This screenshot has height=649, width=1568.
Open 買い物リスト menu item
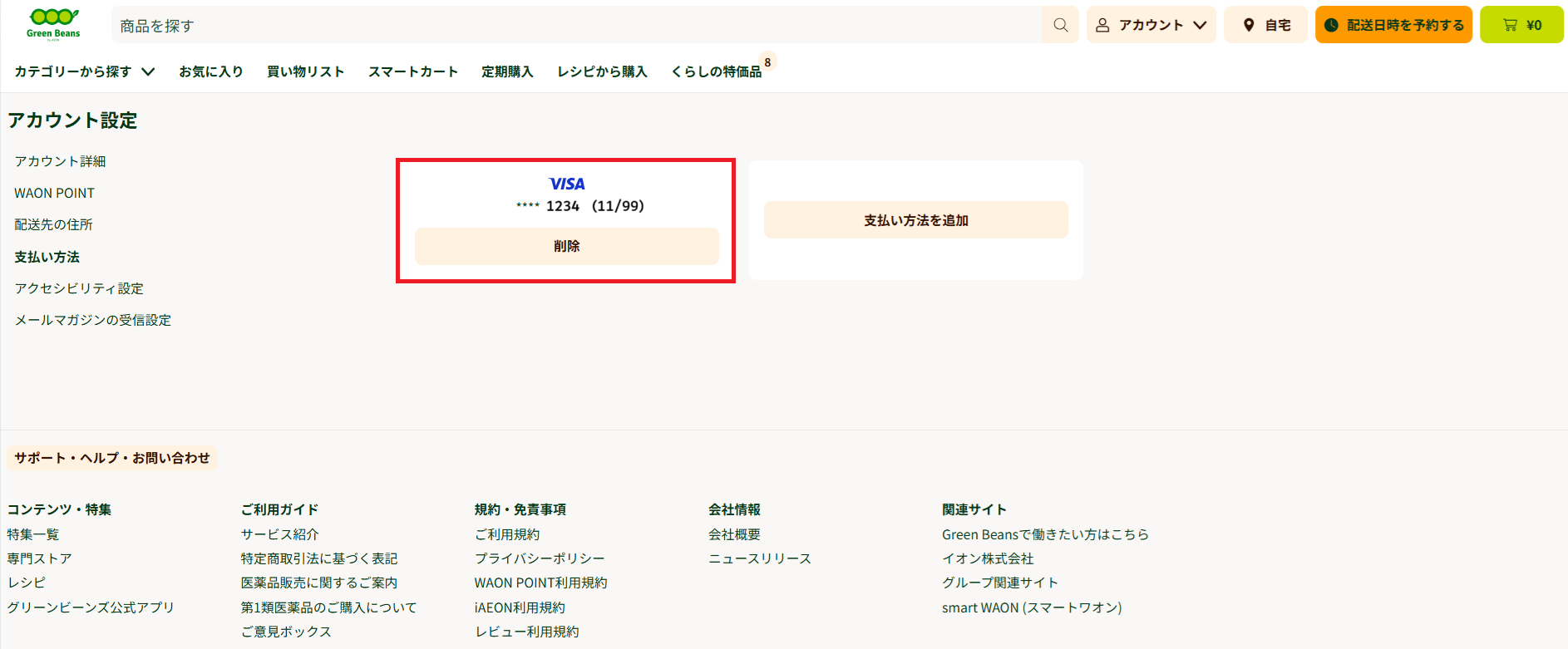click(x=305, y=71)
